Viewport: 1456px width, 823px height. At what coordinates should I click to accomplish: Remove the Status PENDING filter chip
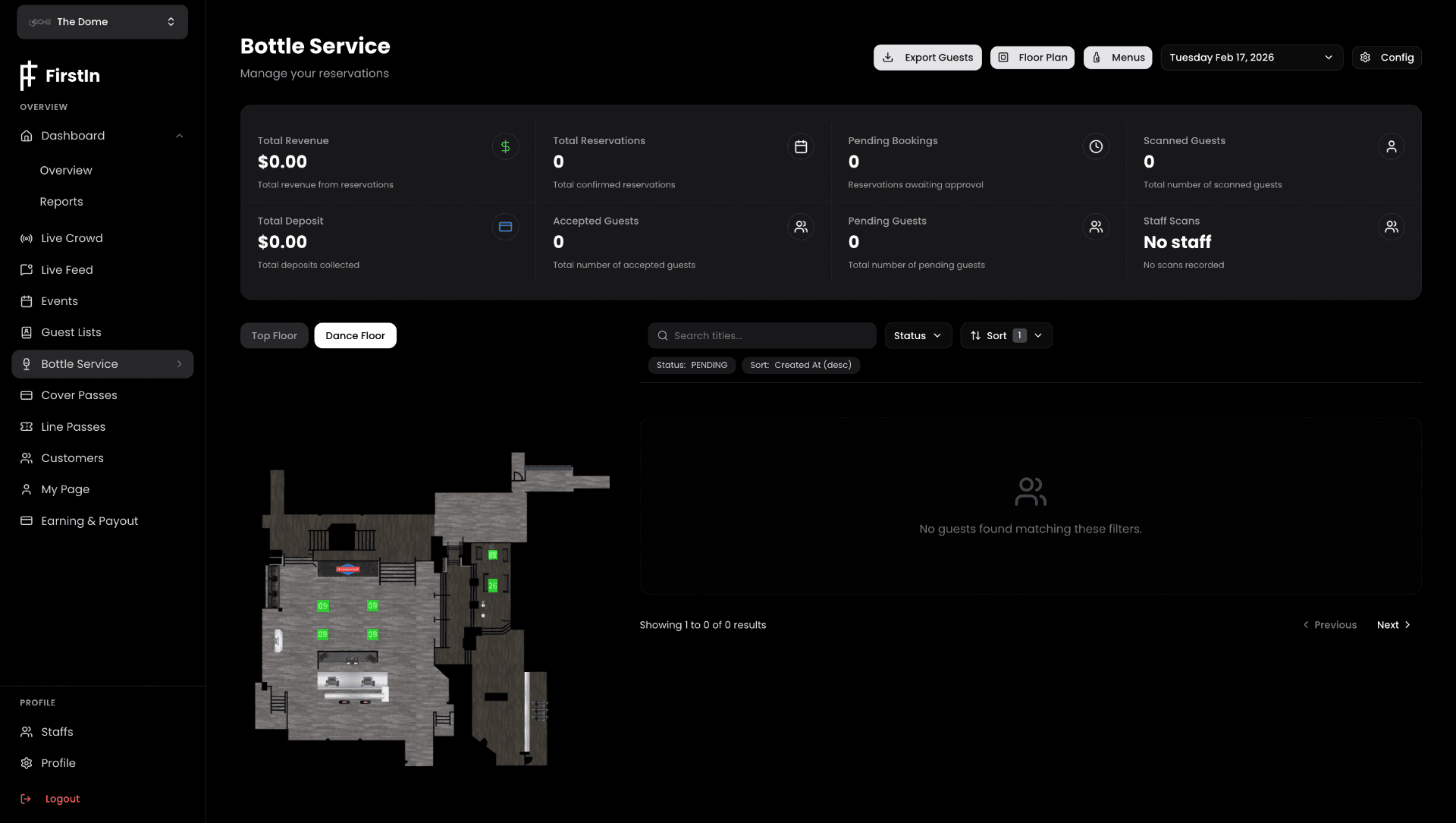[x=691, y=365]
